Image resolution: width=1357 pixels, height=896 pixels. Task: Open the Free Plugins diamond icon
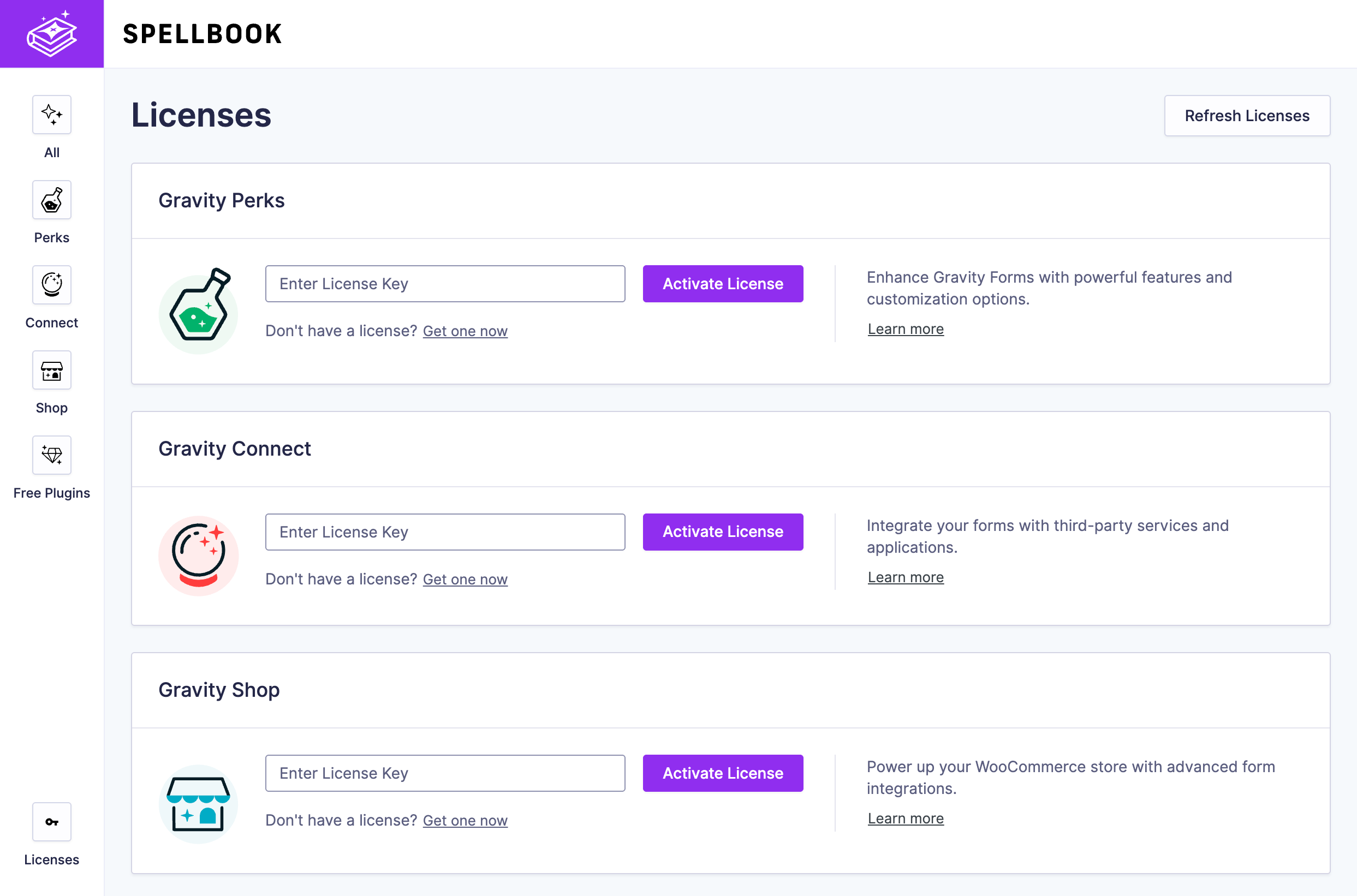click(x=51, y=455)
